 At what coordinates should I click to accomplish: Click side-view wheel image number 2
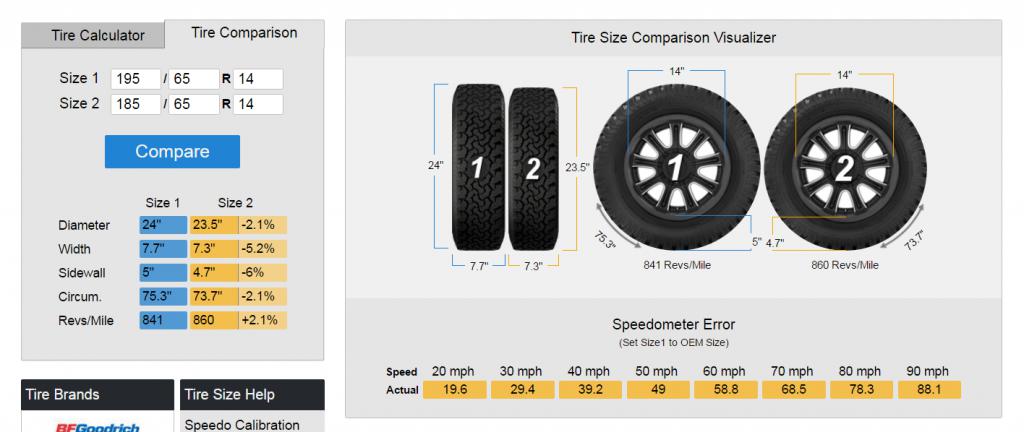click(843, 167)
